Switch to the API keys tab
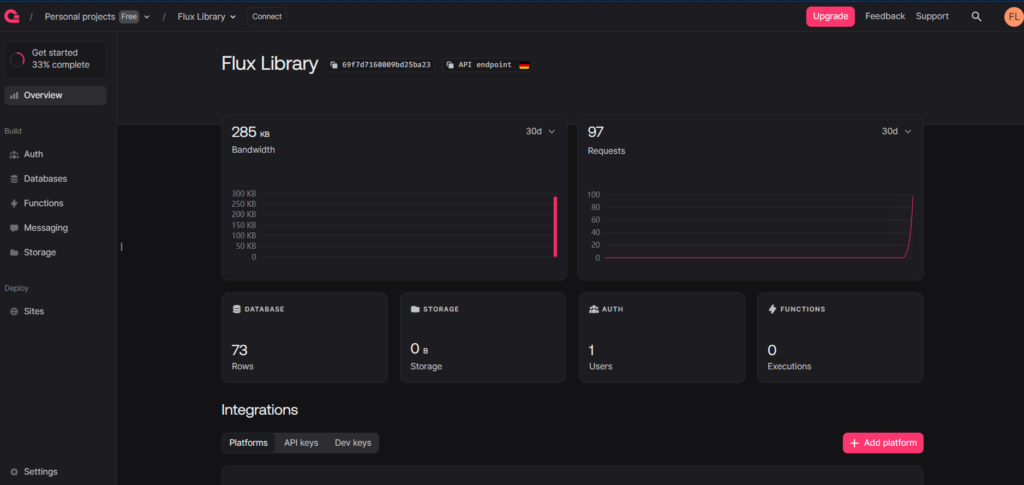 tap(301, 443)
